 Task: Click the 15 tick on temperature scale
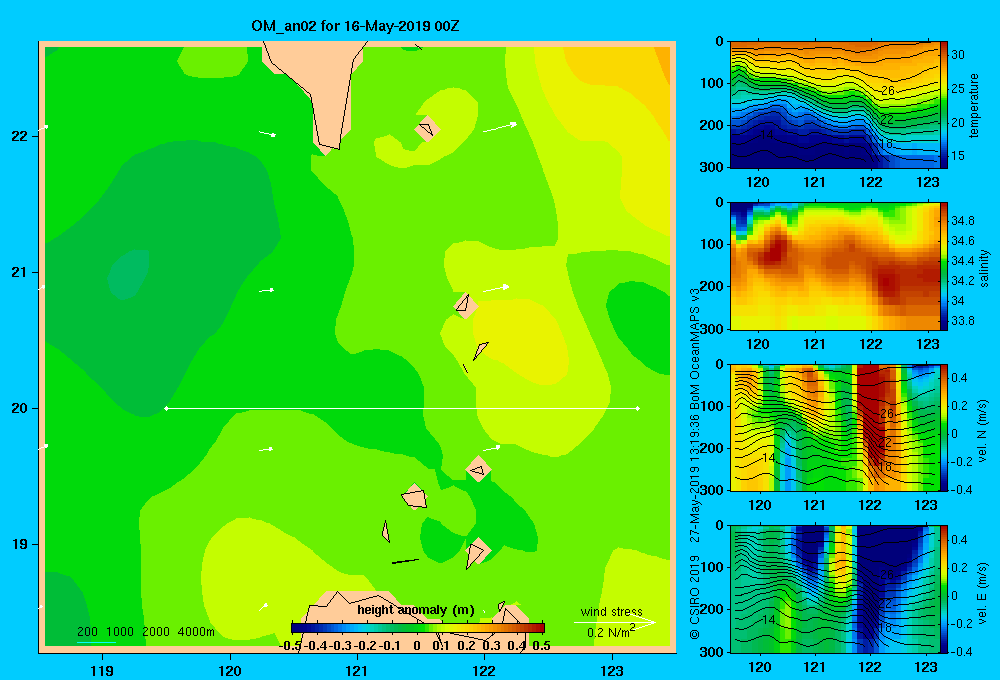point(958,156)
